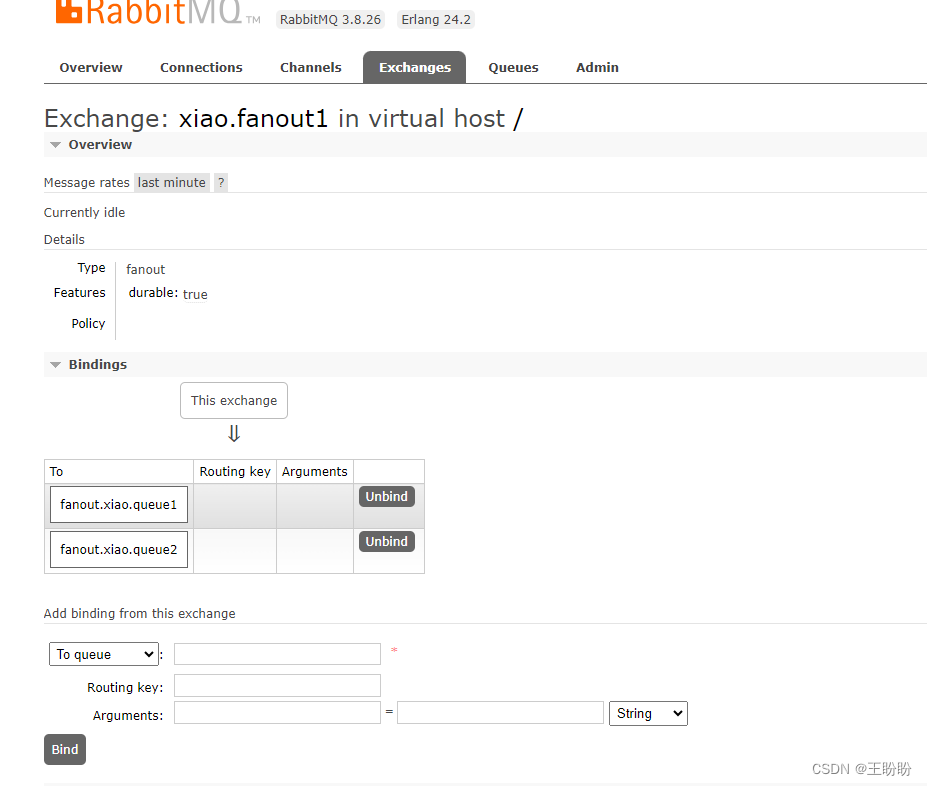The image size is (927, 786).
Task: Change the last minute message rate range
Action: tap(171, 183)
